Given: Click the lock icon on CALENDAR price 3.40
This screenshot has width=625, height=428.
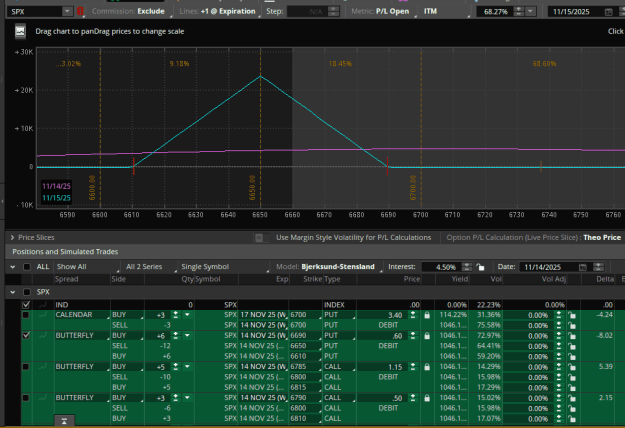Looking at the screenshot, I should [427, 315].
